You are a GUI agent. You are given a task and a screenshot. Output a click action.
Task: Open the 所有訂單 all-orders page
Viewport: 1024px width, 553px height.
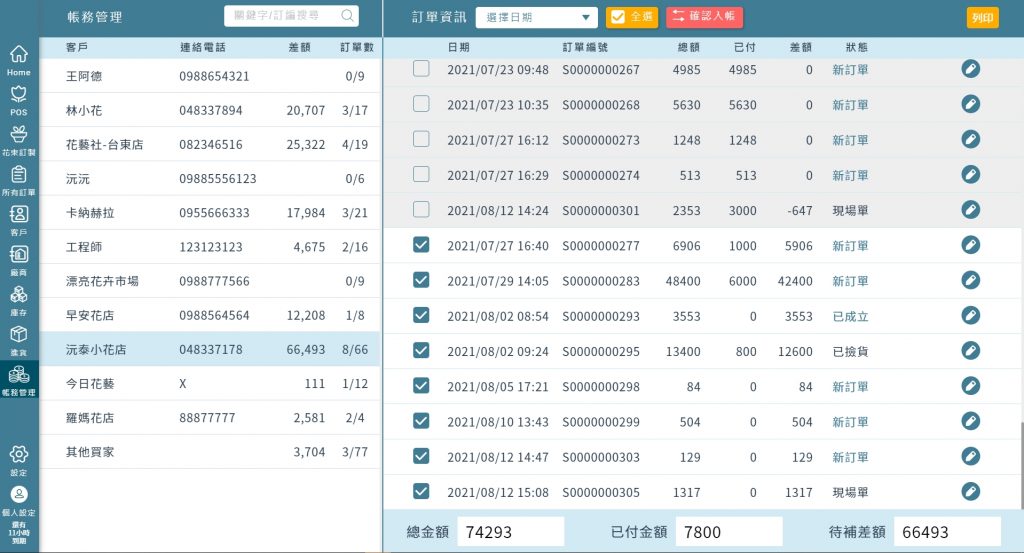click(19, 180)
